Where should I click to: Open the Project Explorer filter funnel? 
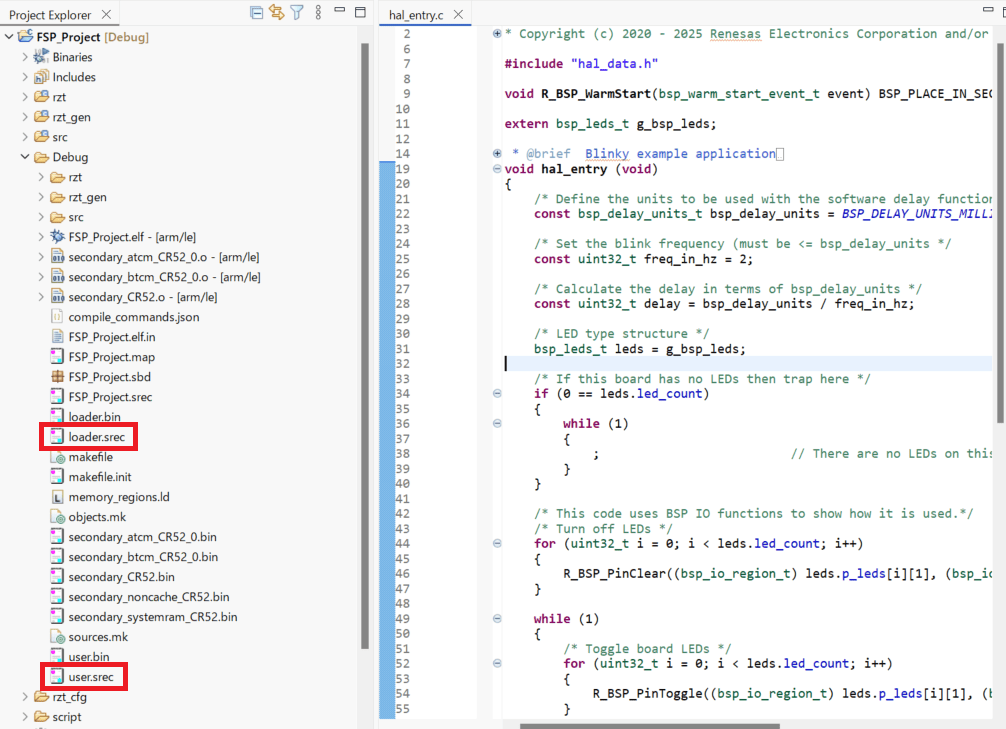296,11
